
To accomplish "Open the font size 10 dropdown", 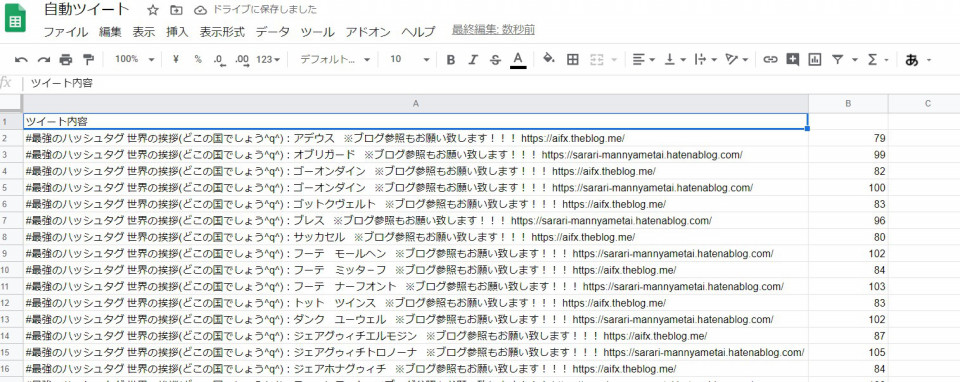I will tap(410, 59).
